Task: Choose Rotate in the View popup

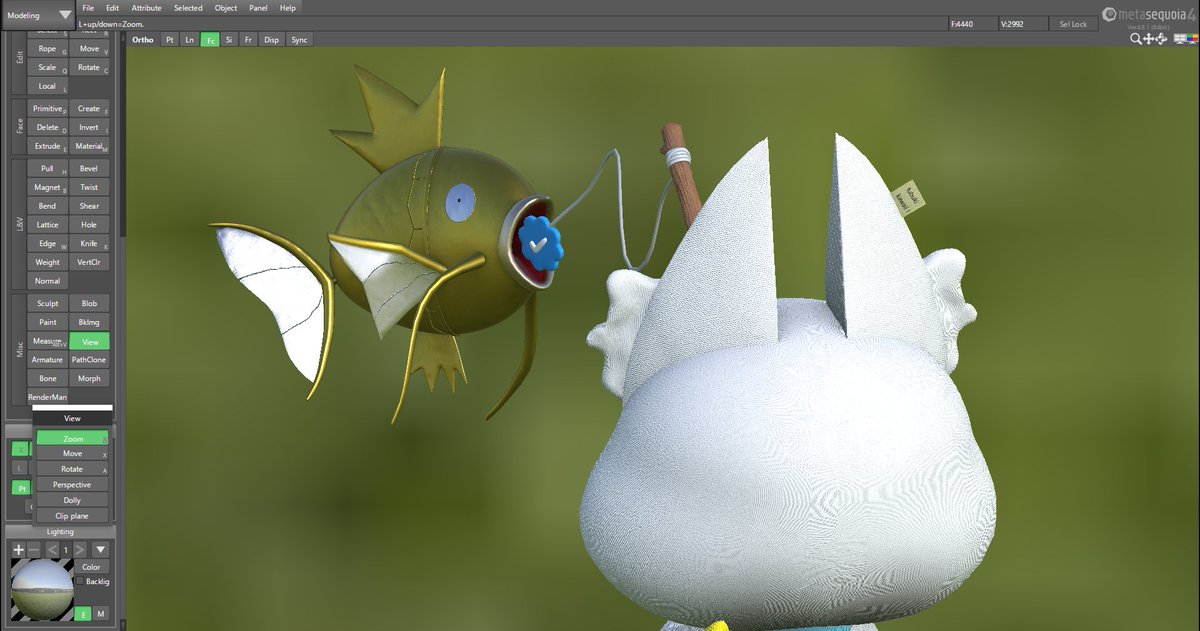Action: 72,469
